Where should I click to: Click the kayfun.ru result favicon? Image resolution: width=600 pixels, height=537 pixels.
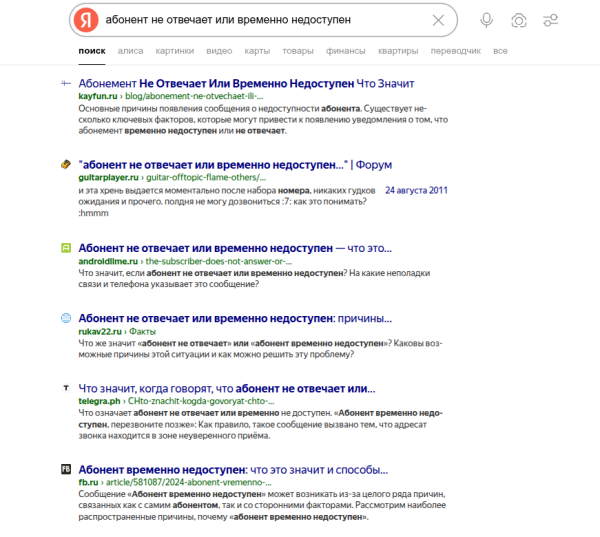click(66, 83)
